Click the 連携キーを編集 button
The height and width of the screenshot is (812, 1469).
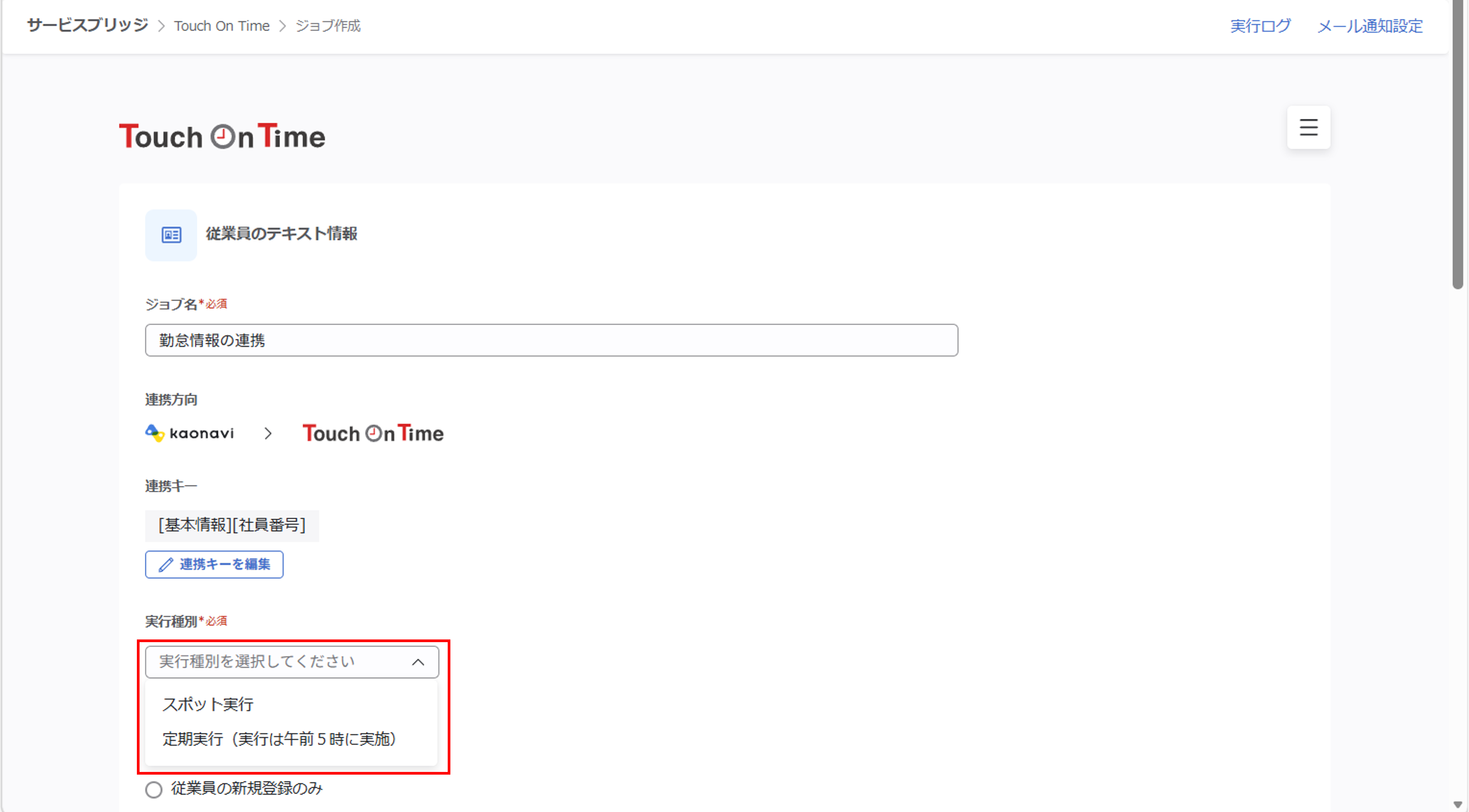pos(214,564)
